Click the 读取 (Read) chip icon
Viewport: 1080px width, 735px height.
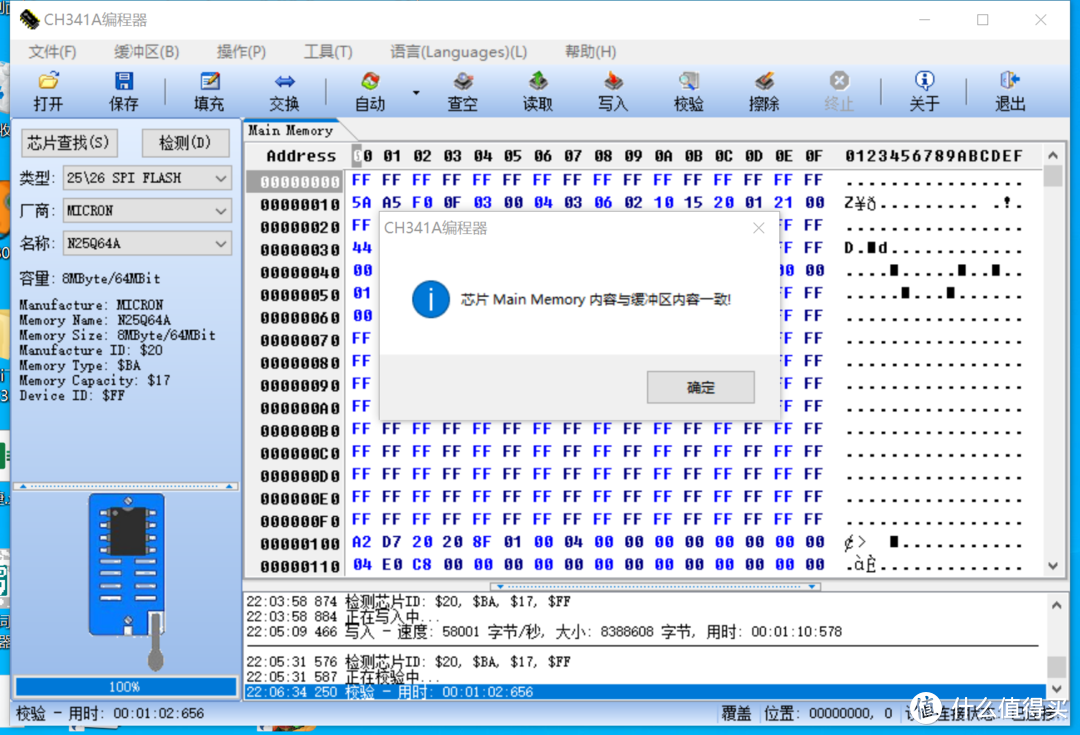tap(537, 90)
